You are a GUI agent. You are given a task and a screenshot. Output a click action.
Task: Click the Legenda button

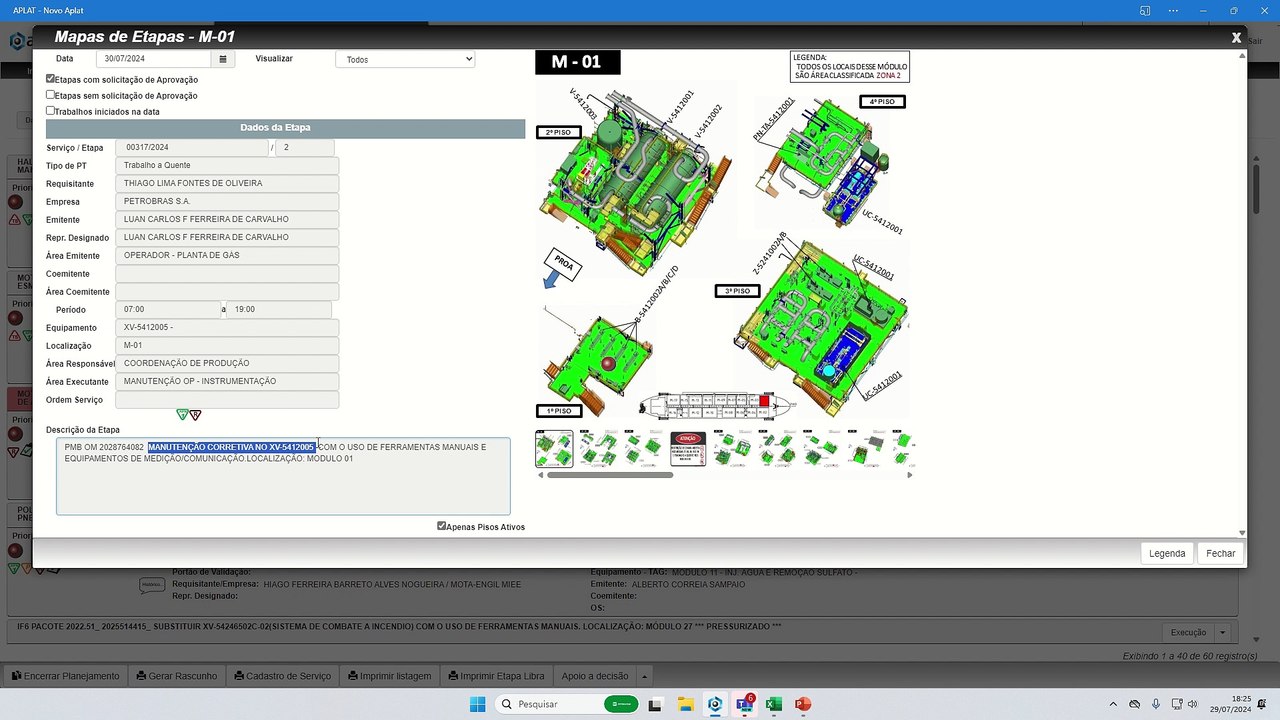[x=1167, y=553]
